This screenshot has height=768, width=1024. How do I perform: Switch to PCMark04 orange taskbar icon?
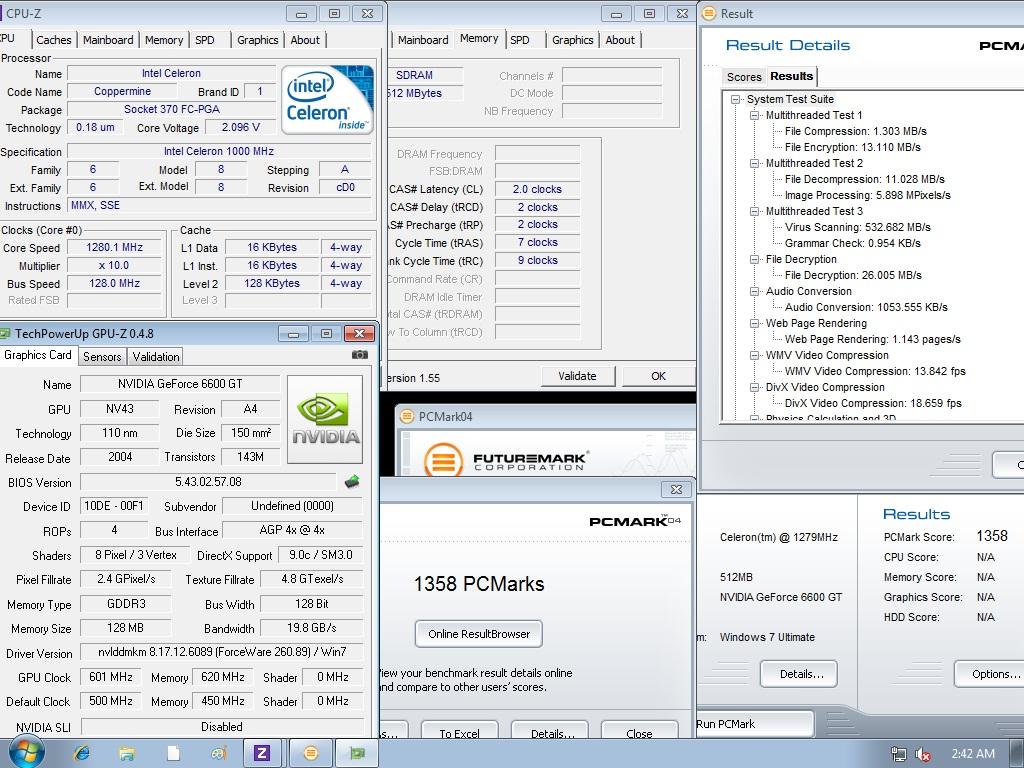pos(311,753)
